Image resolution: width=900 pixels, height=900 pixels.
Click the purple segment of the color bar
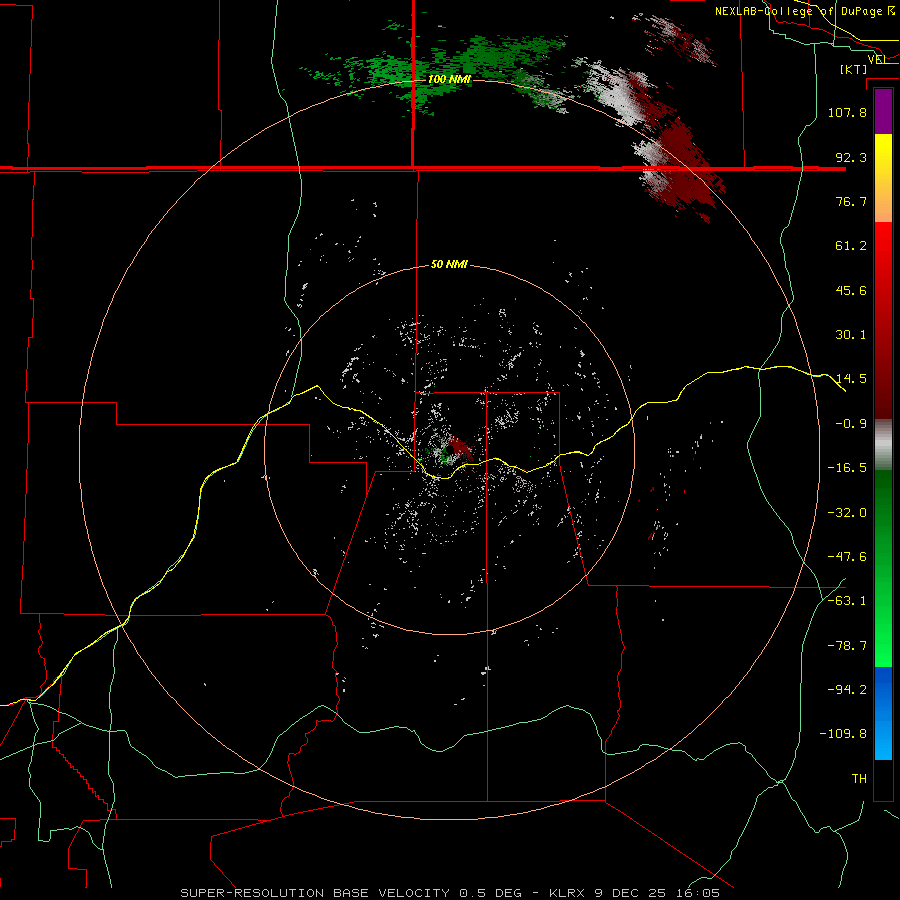[x=883, y=112]
